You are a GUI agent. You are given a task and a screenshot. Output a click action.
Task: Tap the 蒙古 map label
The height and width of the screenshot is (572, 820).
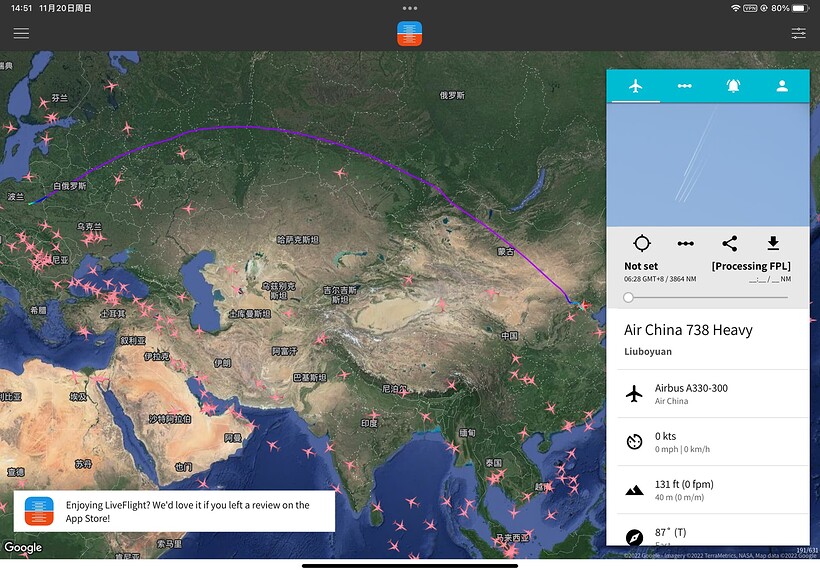click(x=505, y=251)
